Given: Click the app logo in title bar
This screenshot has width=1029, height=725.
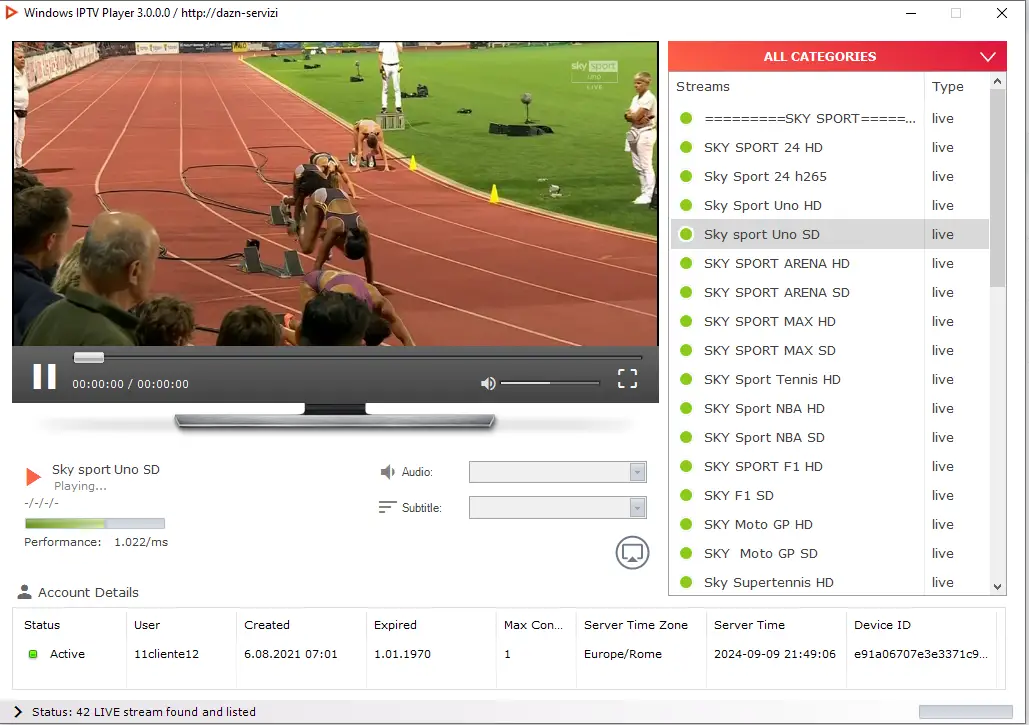Looking at the screenshot, I should pyautogui.click(x=11, y=12).
